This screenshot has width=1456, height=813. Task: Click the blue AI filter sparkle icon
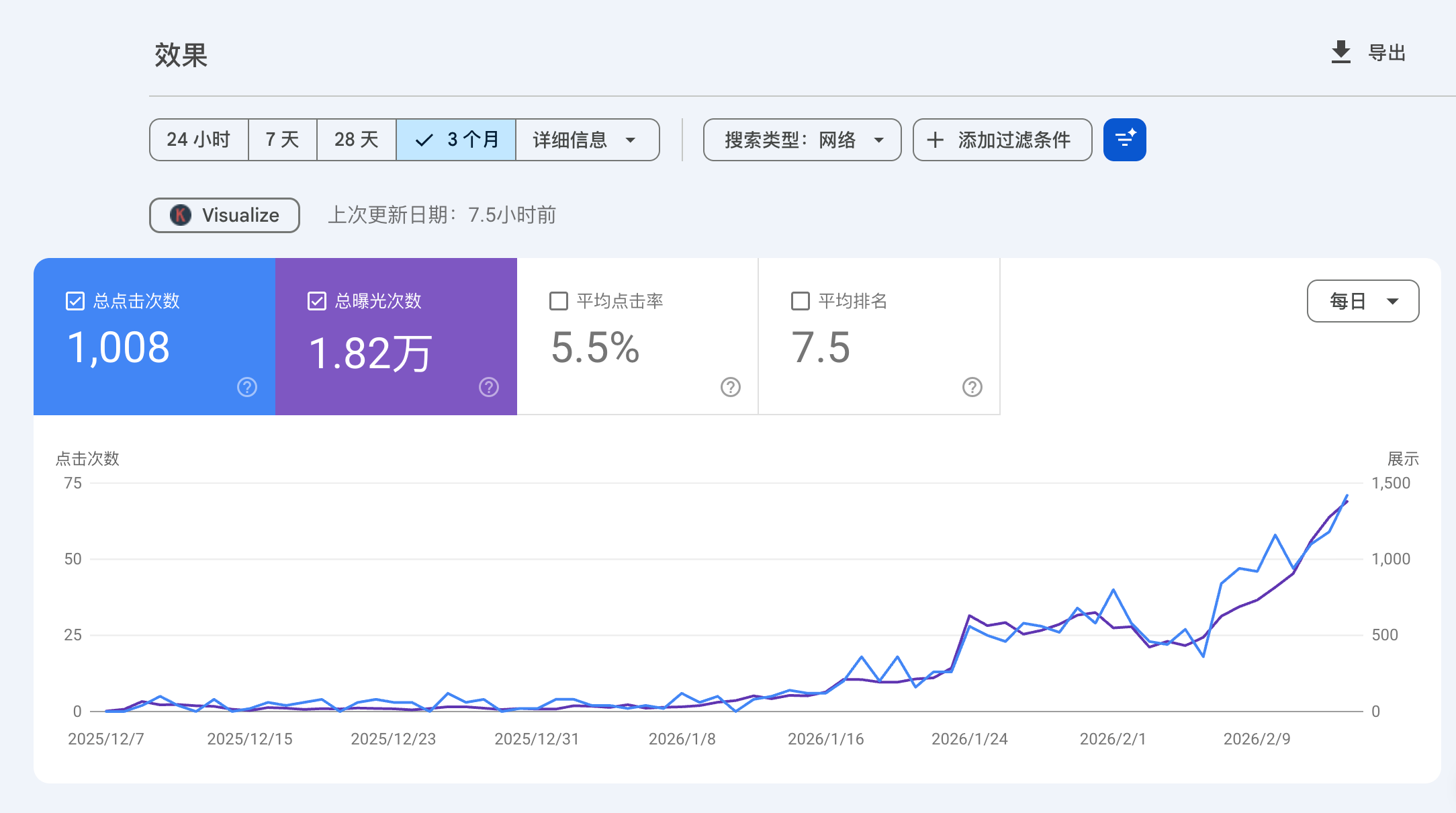pyautogui.click(x=1124, y=140)
